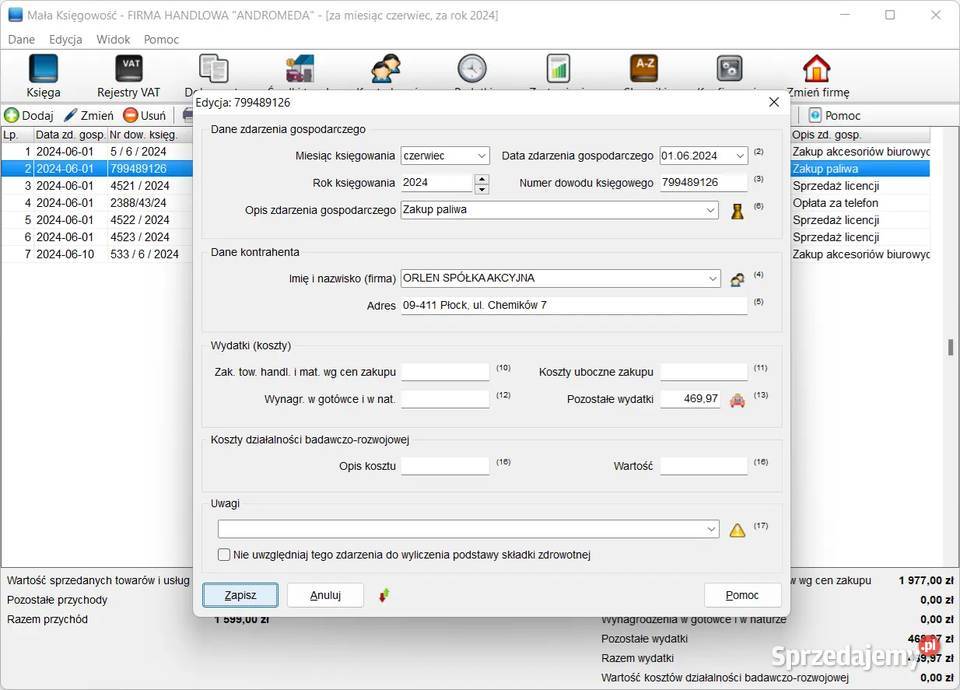Increase Rok księgowania with up spinner arrow

point(482,178)
